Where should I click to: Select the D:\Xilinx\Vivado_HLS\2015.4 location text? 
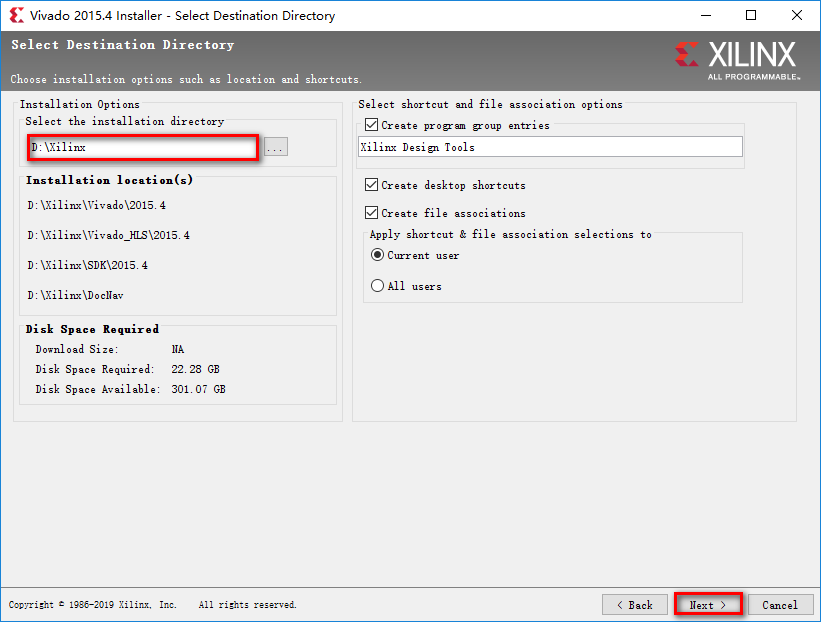(x=108, y=236)
